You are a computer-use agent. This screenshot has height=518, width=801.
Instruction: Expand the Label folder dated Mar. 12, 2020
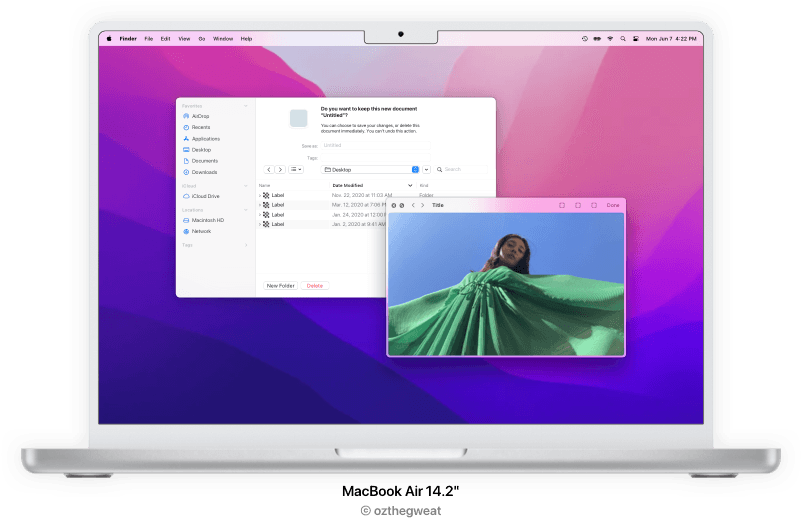pyautogui.click(x=260, y=205)
